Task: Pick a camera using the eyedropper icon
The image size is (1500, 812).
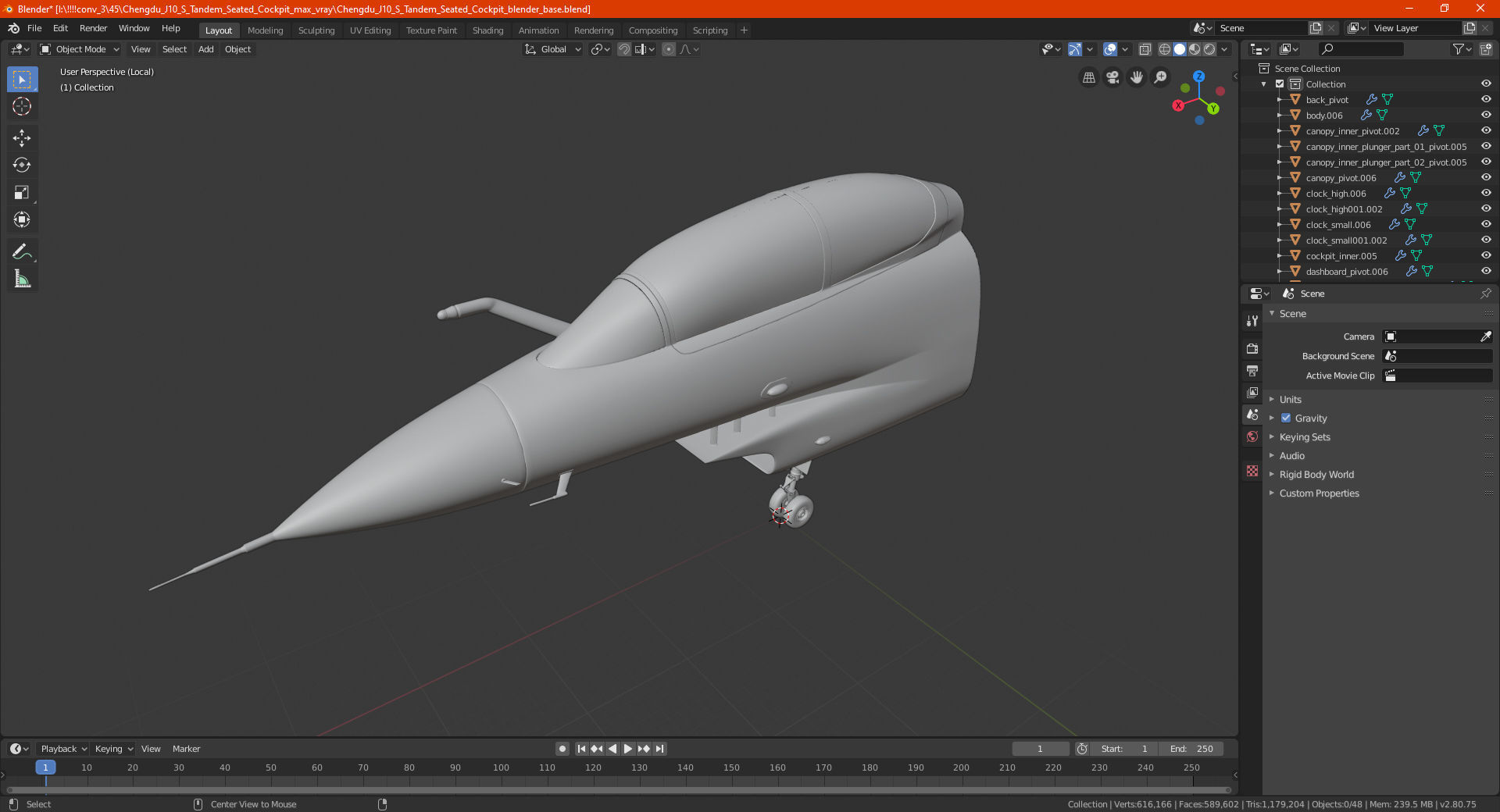Action: (1487, 337)
